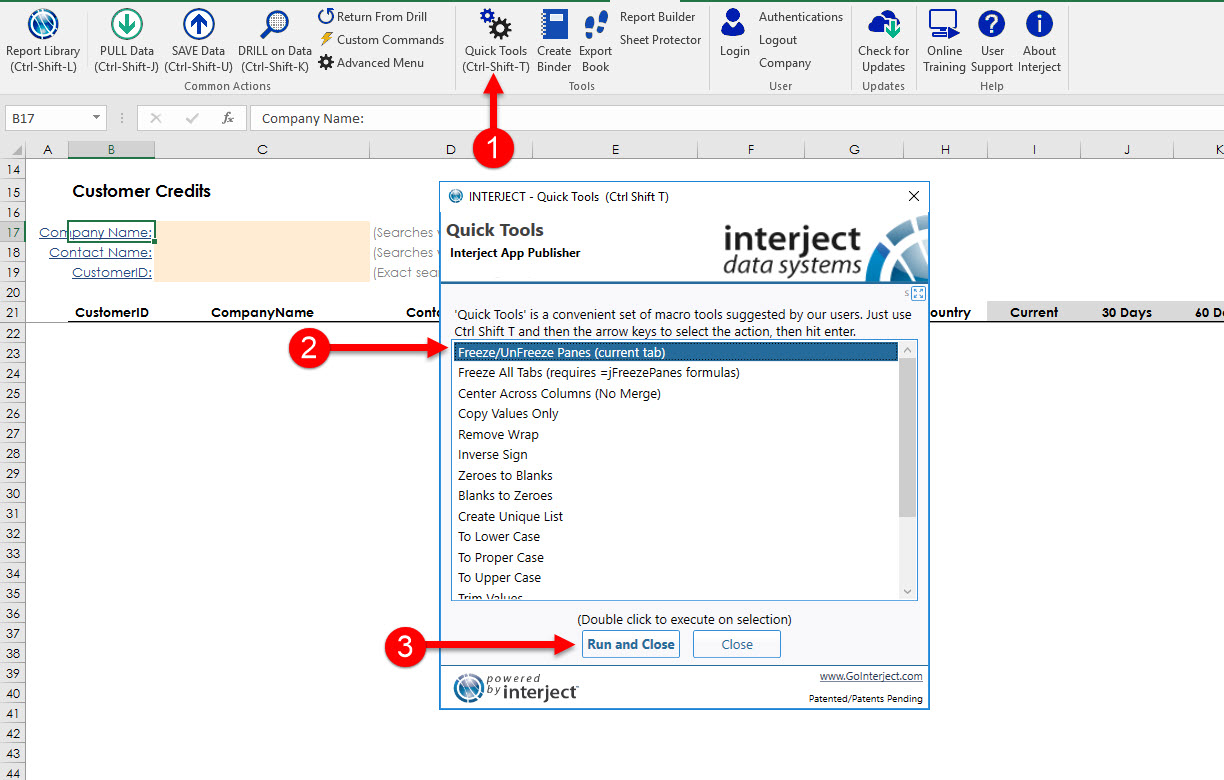Select the Current heading cell
The width and height of the screenshot is (1224, 780).
[1034, 312]
